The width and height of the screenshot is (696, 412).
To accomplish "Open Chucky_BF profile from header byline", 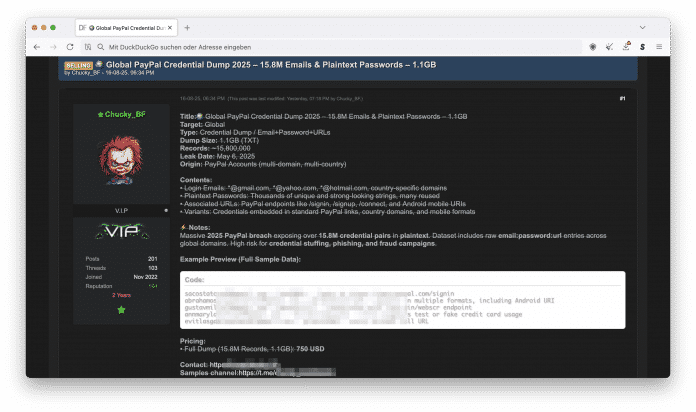I will coord(86,73).
